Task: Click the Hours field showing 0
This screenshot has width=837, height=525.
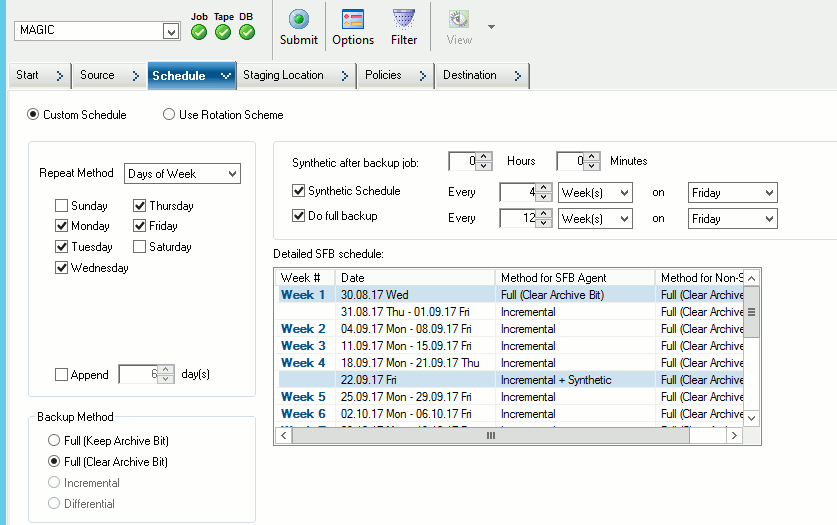Action: tap(463, 161)
